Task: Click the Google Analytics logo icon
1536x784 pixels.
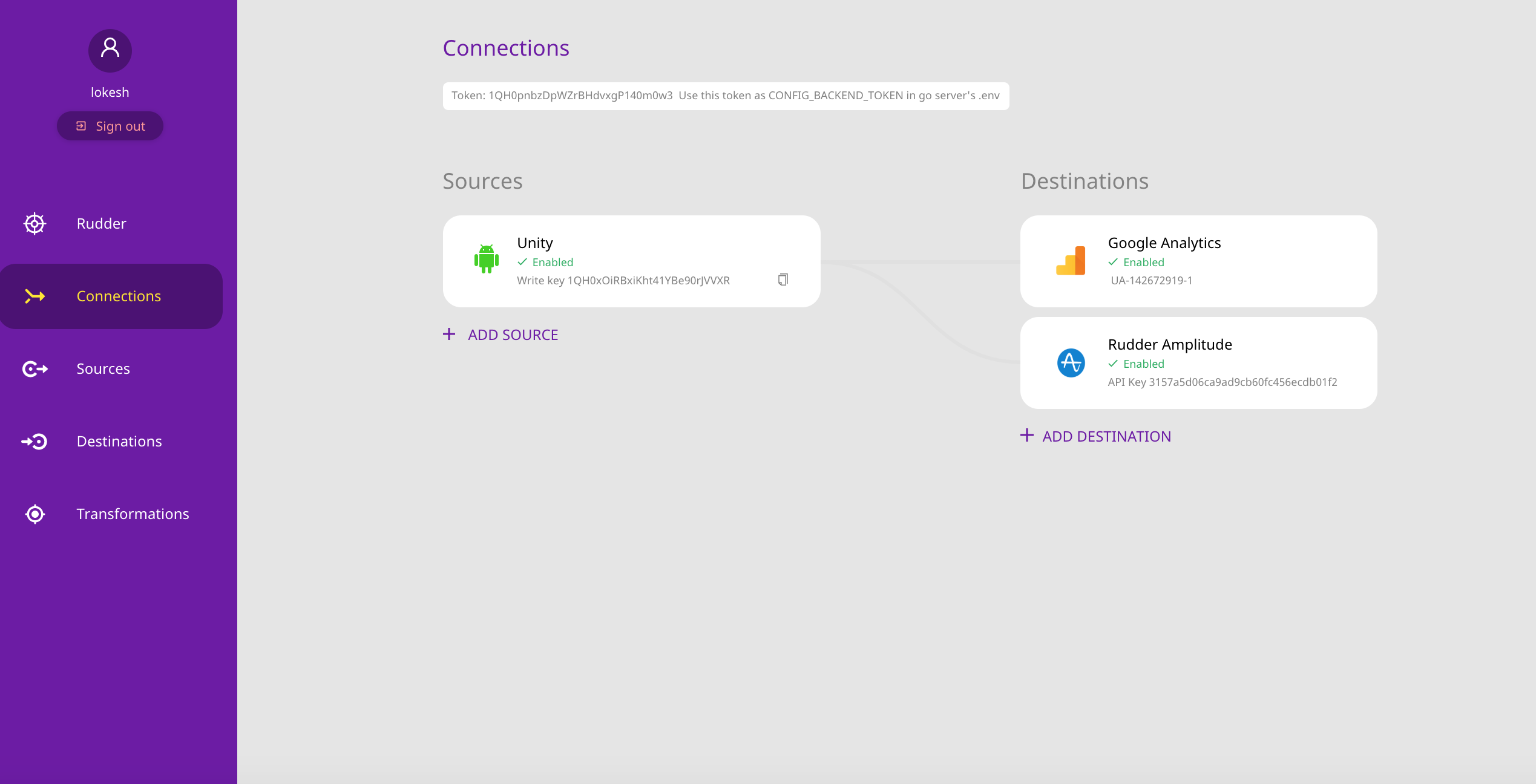Action: click(x=1071, y=261)
